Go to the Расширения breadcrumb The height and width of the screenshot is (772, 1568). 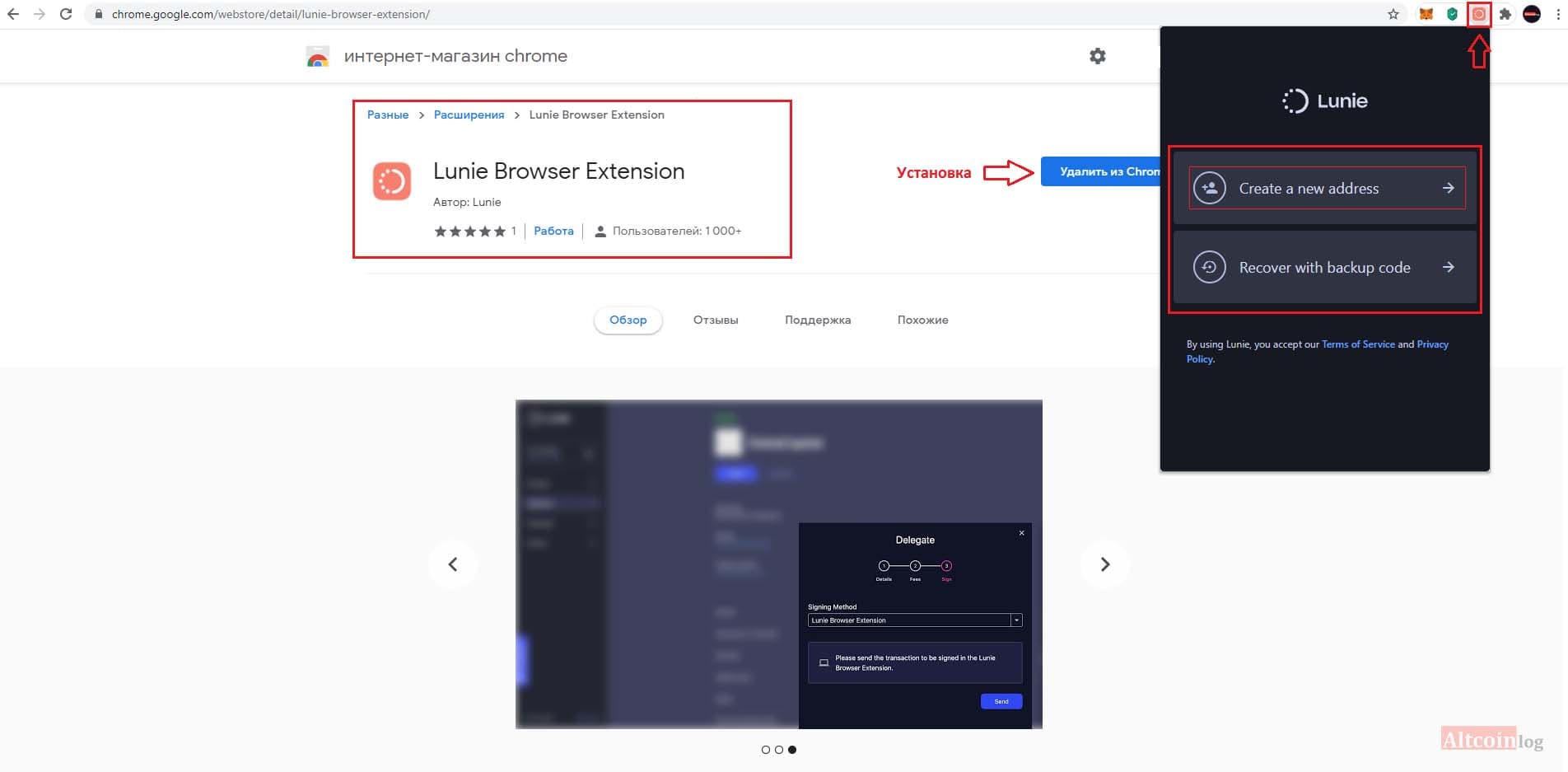coord(469,115)
